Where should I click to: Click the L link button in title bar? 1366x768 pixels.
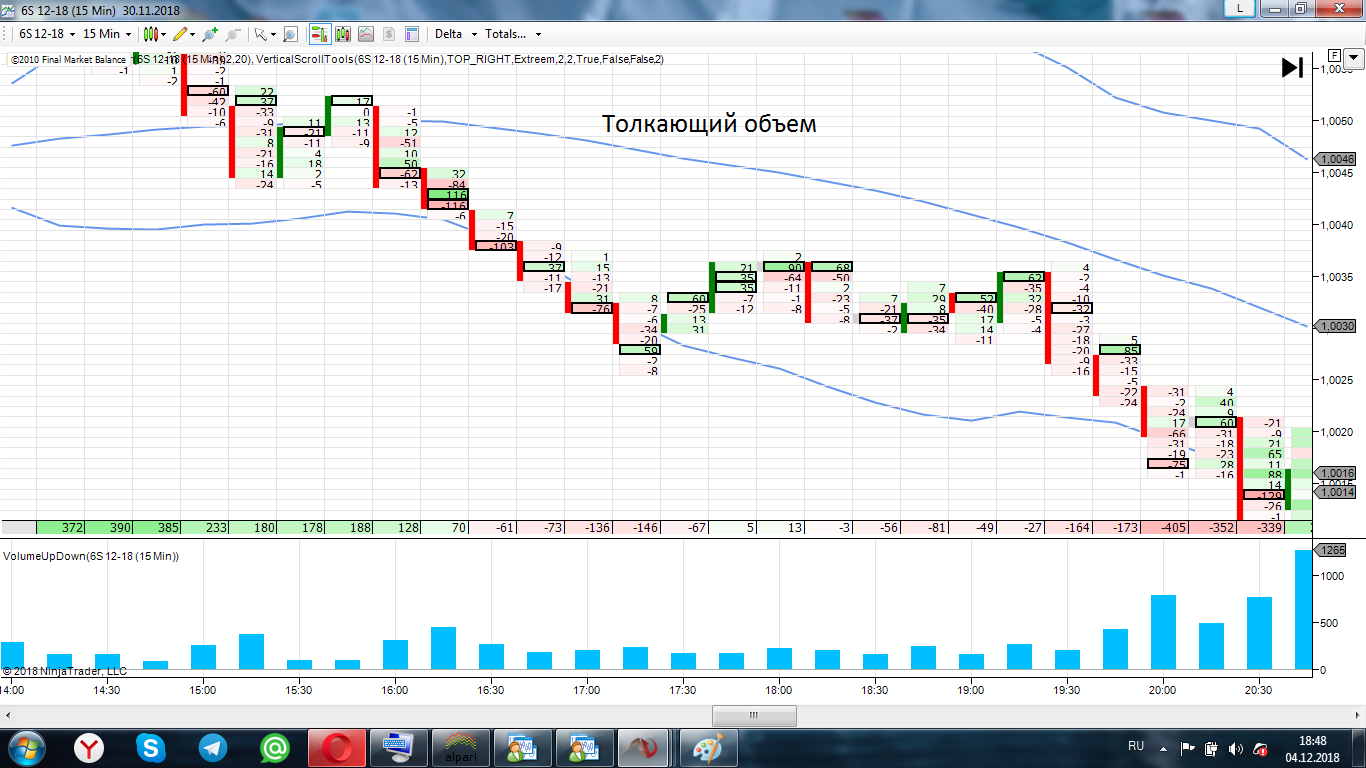1240,8
